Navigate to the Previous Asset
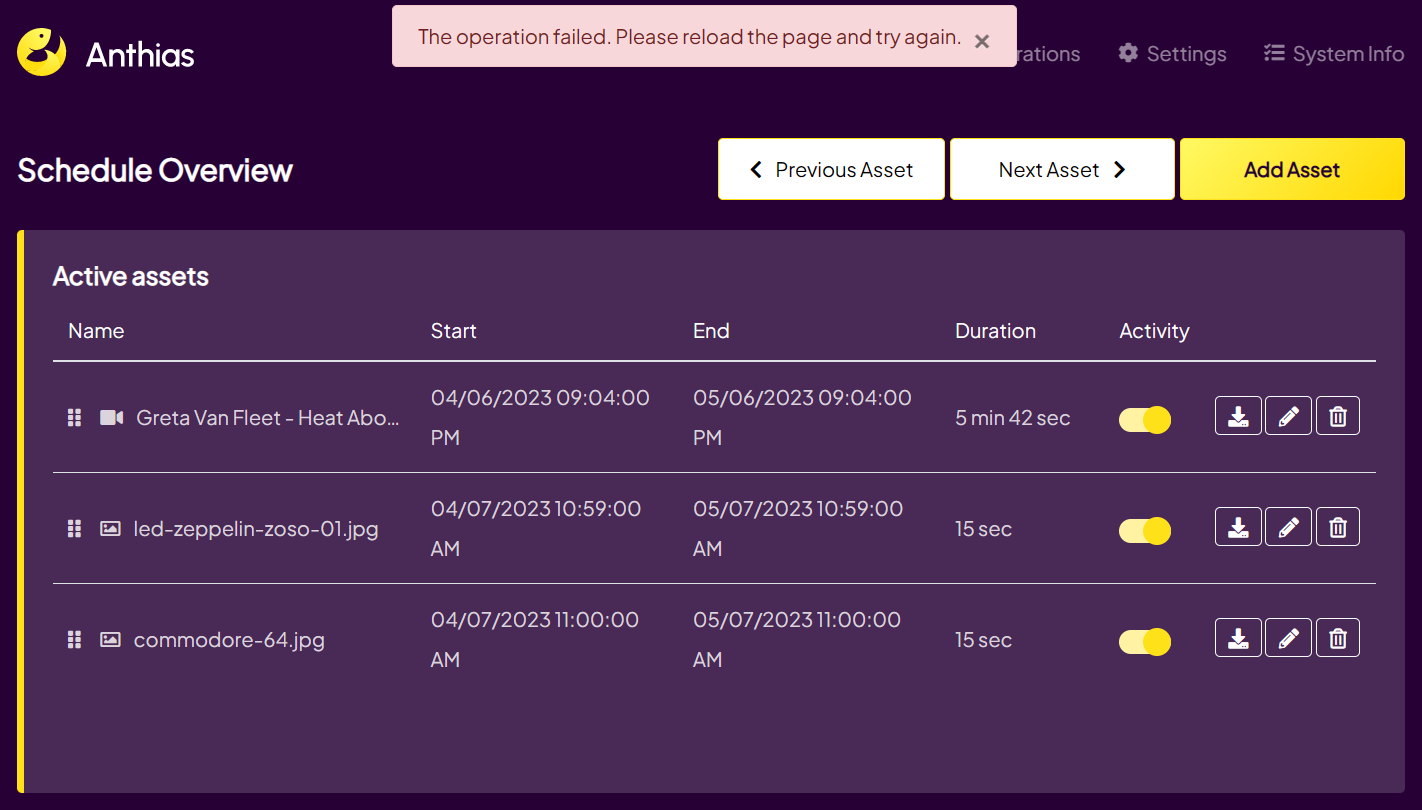The image size is (1422, 810). coord(831,169)
